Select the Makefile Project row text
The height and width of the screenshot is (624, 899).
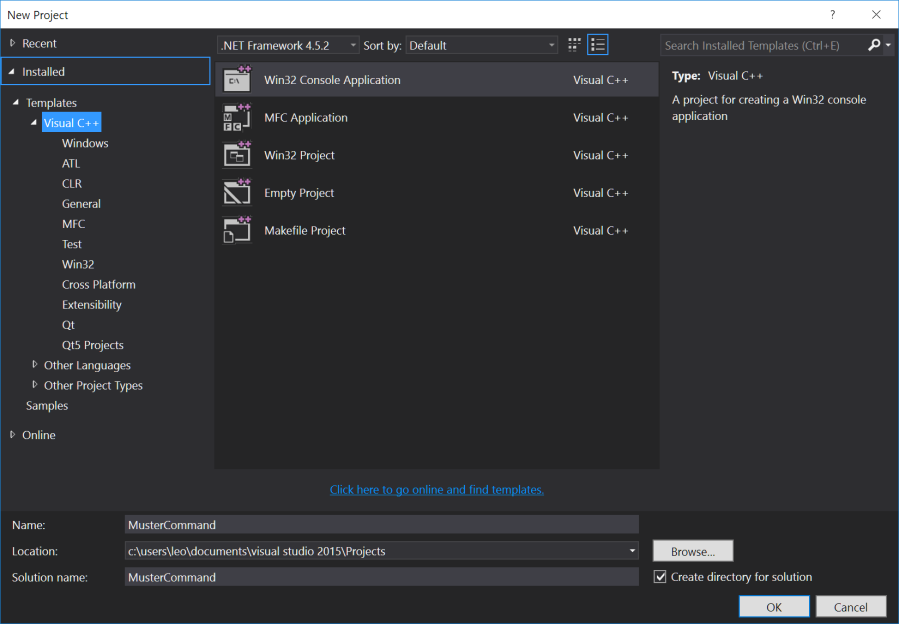pyautogui.click(x=305, y=231)
